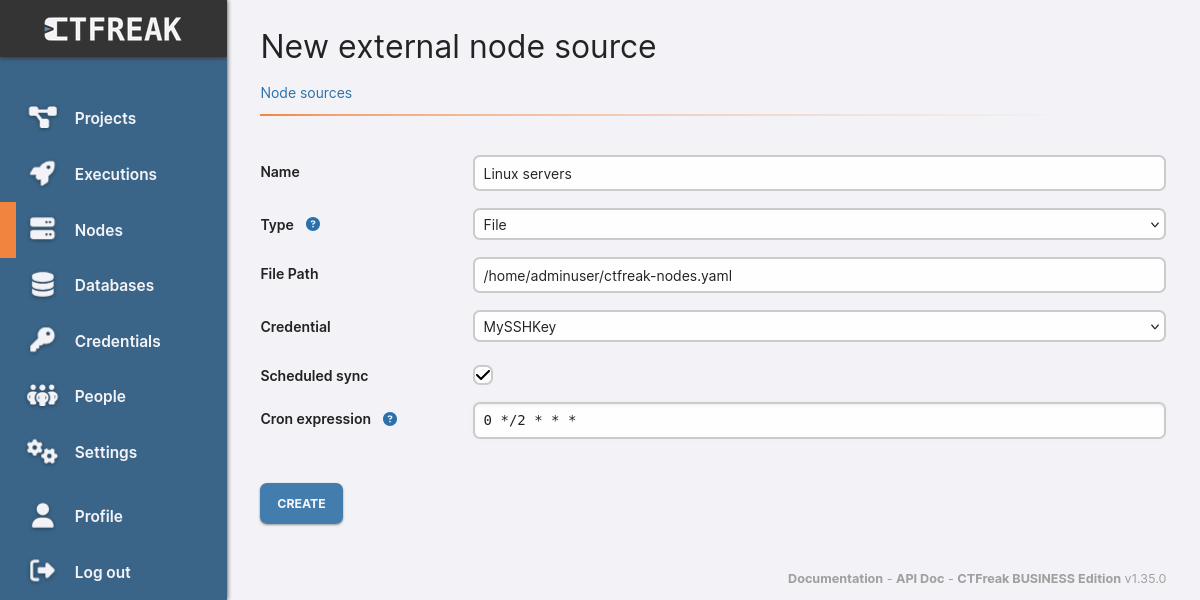Open the Credentials section
This screenshot has height=600, width=1200.
(x=117, y=341)
